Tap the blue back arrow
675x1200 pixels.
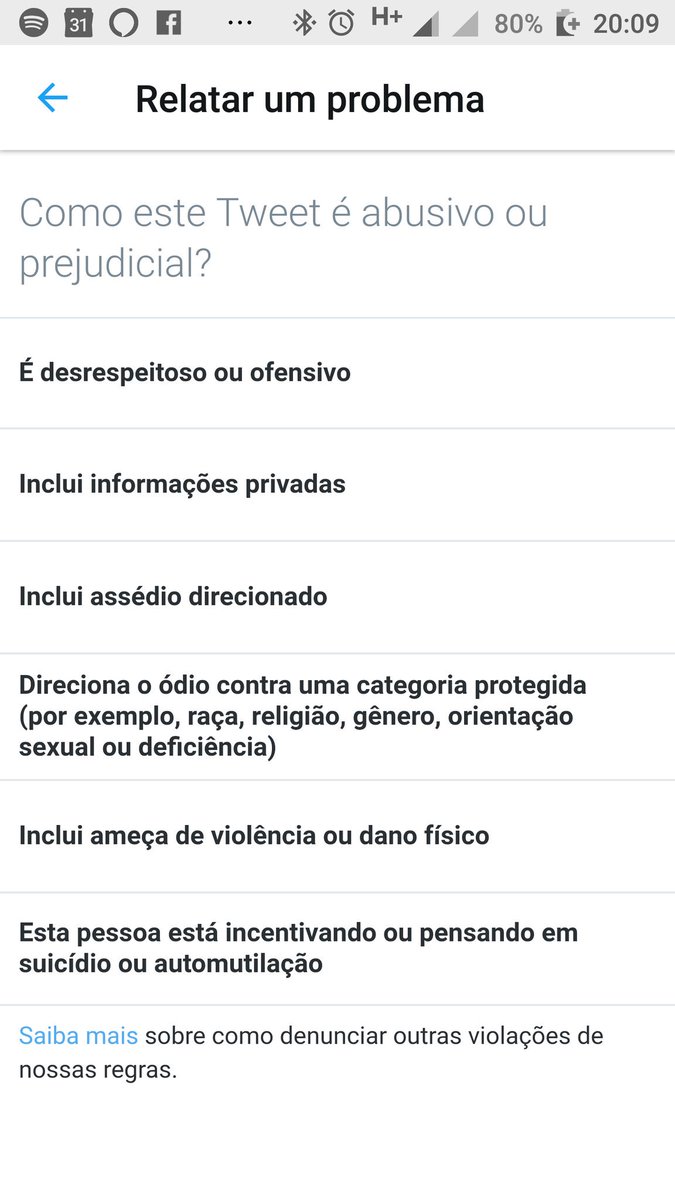pos(52,98)
